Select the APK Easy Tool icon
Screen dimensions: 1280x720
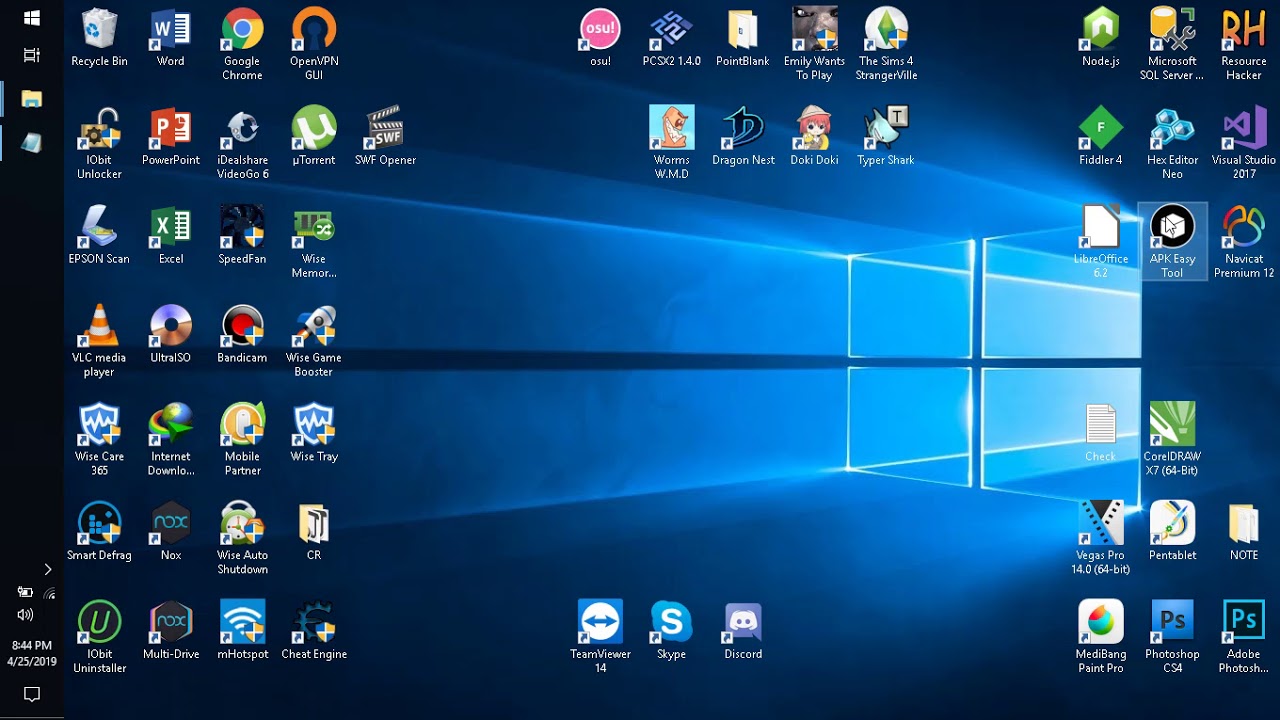click(x=1172, y=243)
